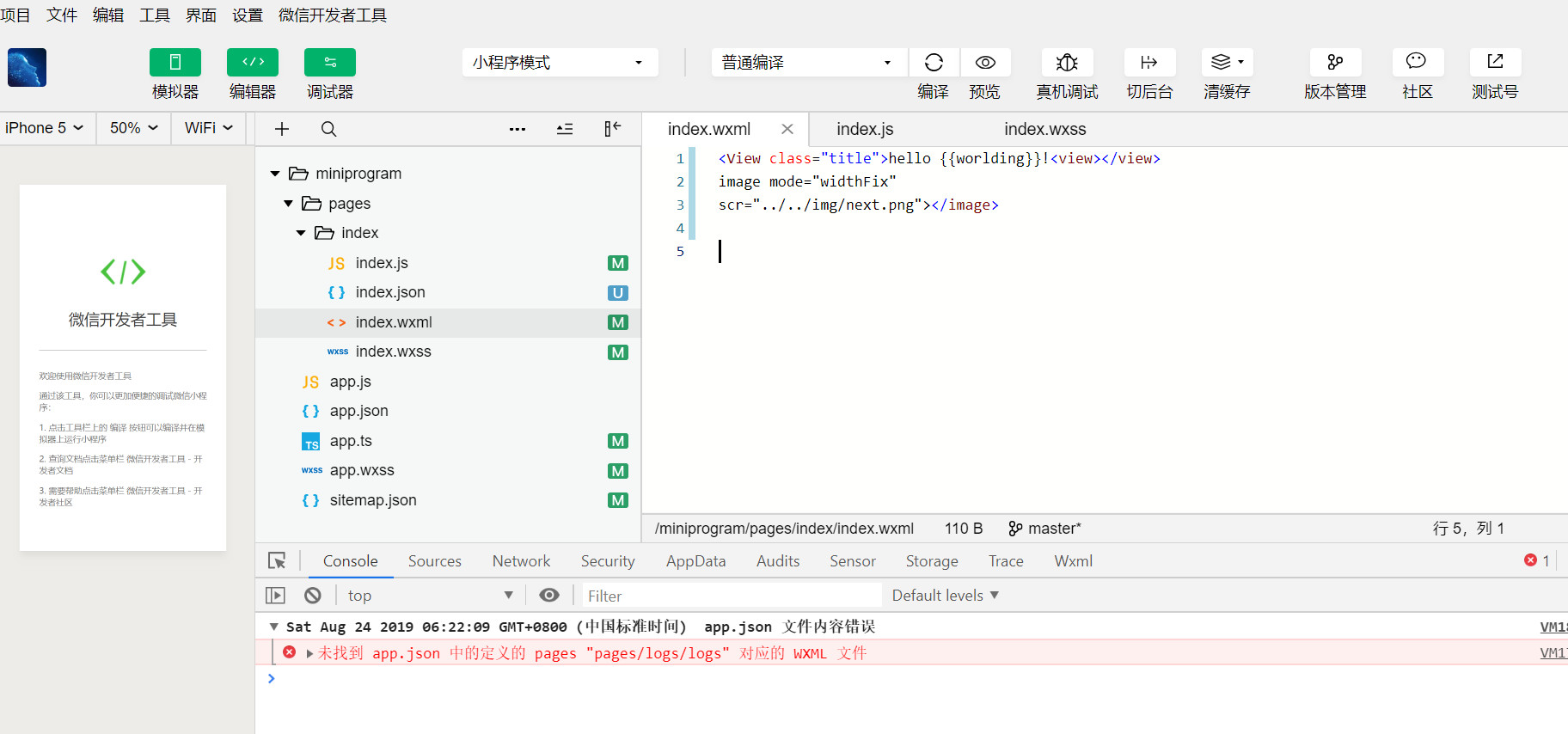Viewport: 1568px width, 734px height.
Task: Clear the console with the ban icon
Action: [313, 596]
